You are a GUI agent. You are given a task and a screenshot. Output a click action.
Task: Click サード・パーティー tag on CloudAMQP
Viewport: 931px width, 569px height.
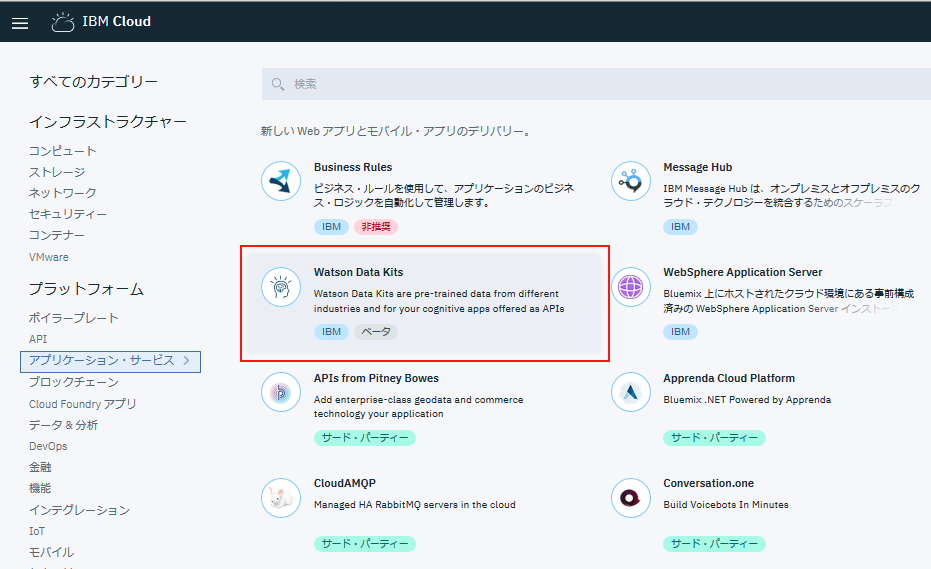tap(365, 544)
